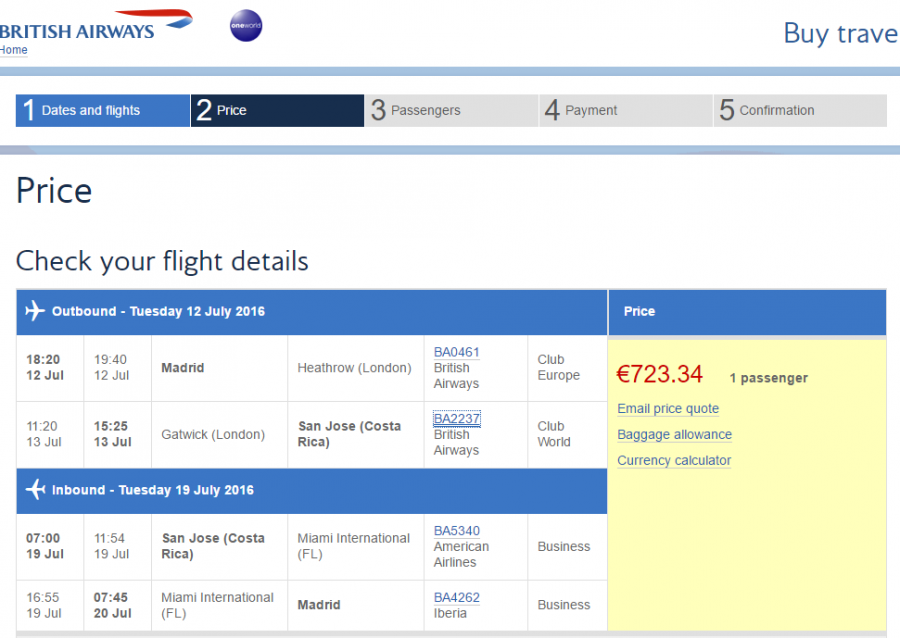Open flight BA5340 details link
The image size is (900, 638).
click(457, 531)
